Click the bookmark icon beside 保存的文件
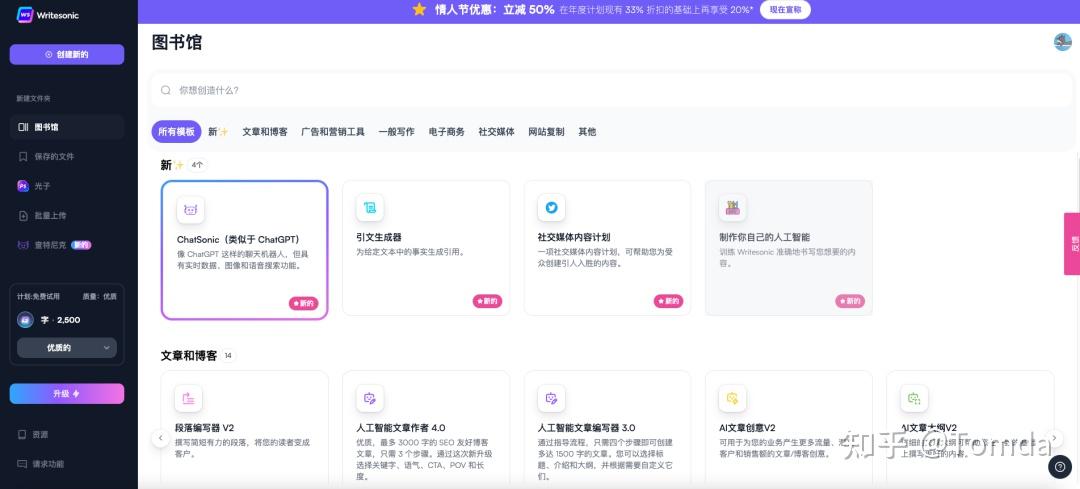The height and width of the screenshot is (489, 1080). (x=23, y=156)
